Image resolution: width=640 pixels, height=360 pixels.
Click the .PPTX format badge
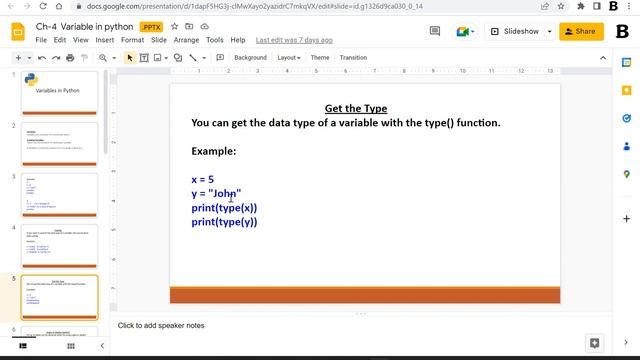tap(151, 27)
